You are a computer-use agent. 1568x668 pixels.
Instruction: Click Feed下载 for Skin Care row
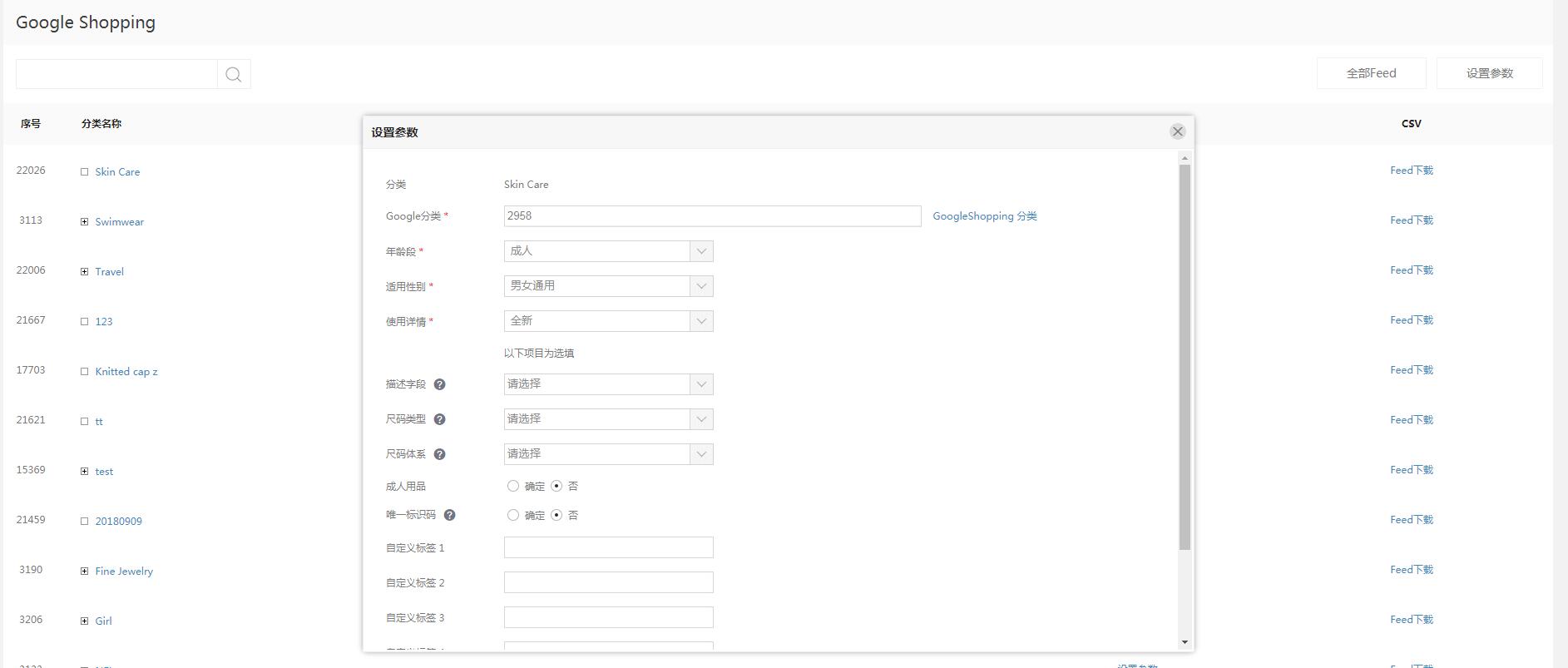click(1412, 171)
